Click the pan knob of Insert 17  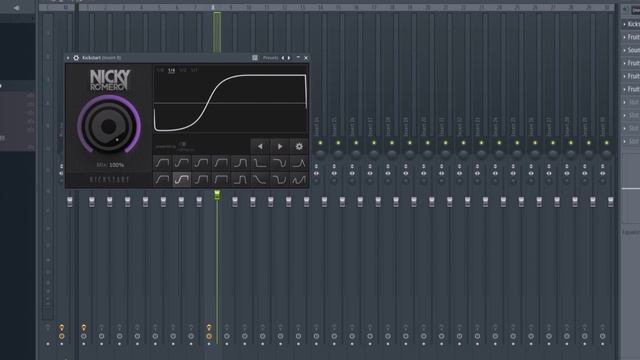[x=374, y=154]
